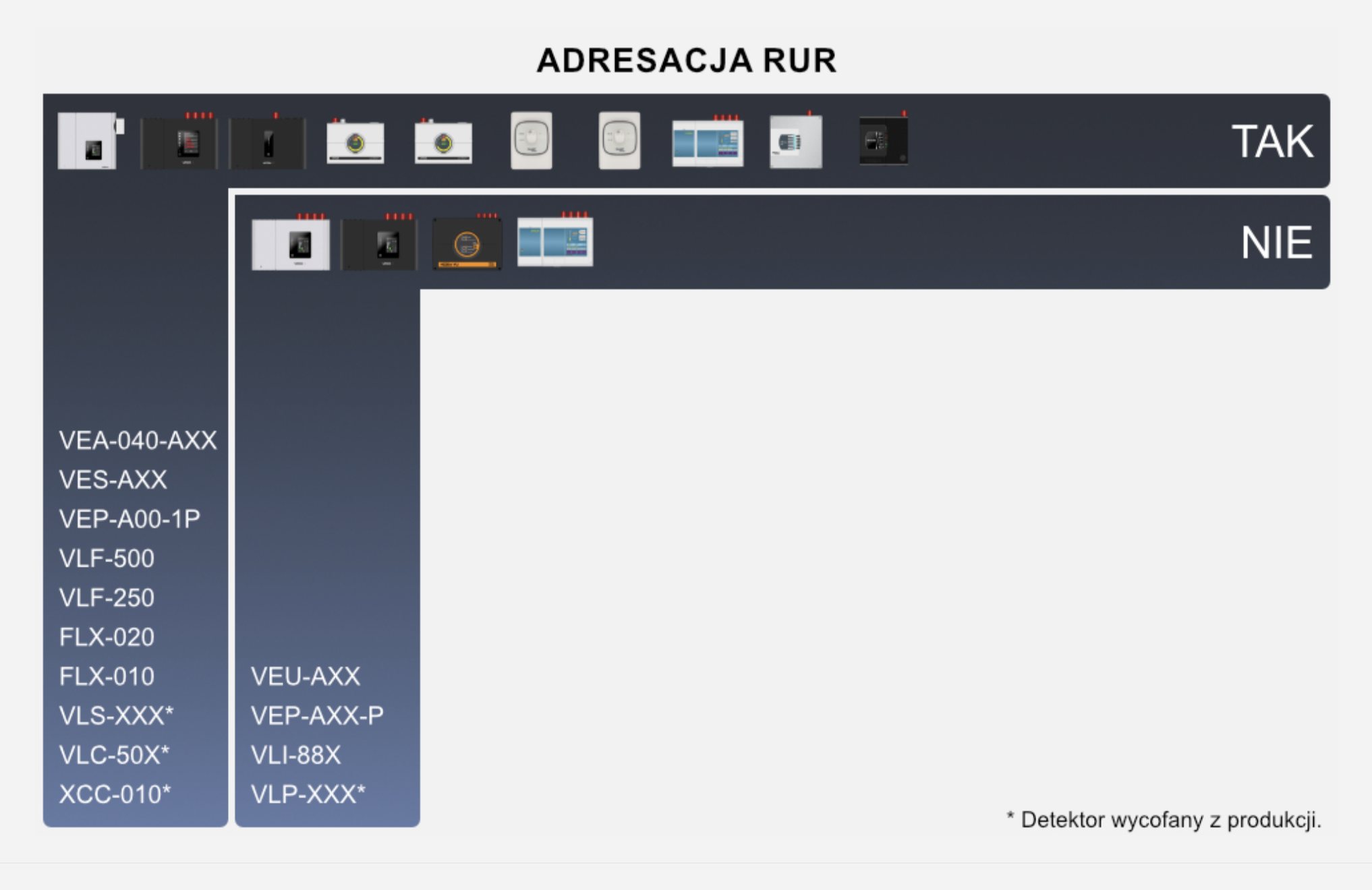1372x890 pixels.
Task: Click the black single-pipe detector in TAK row
Action: coord(267,143)
